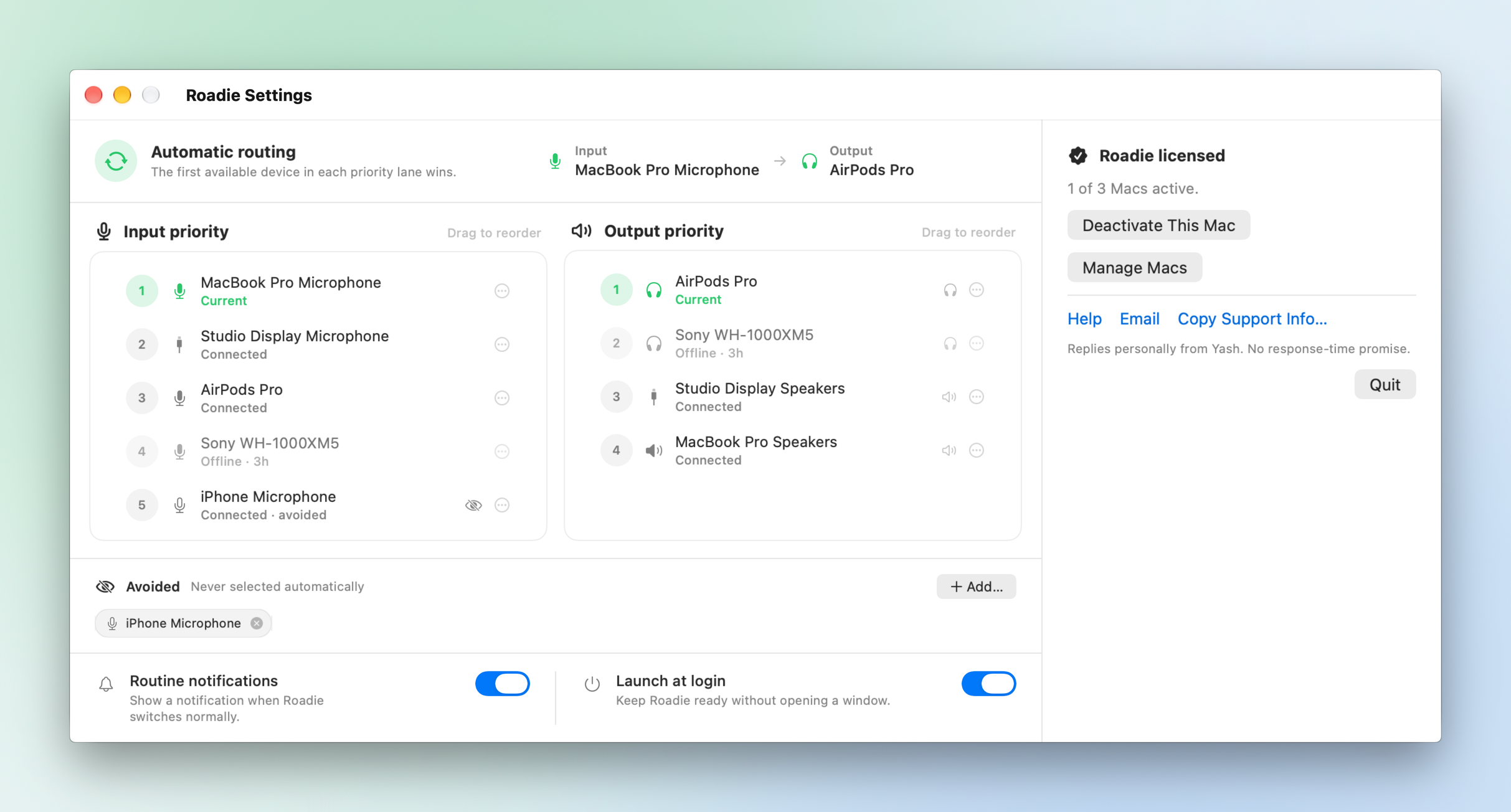Open more options for AirPods Pro input
Image resolution: width=1511 pixels, height=812 pixels.
[x=502, y=398]
